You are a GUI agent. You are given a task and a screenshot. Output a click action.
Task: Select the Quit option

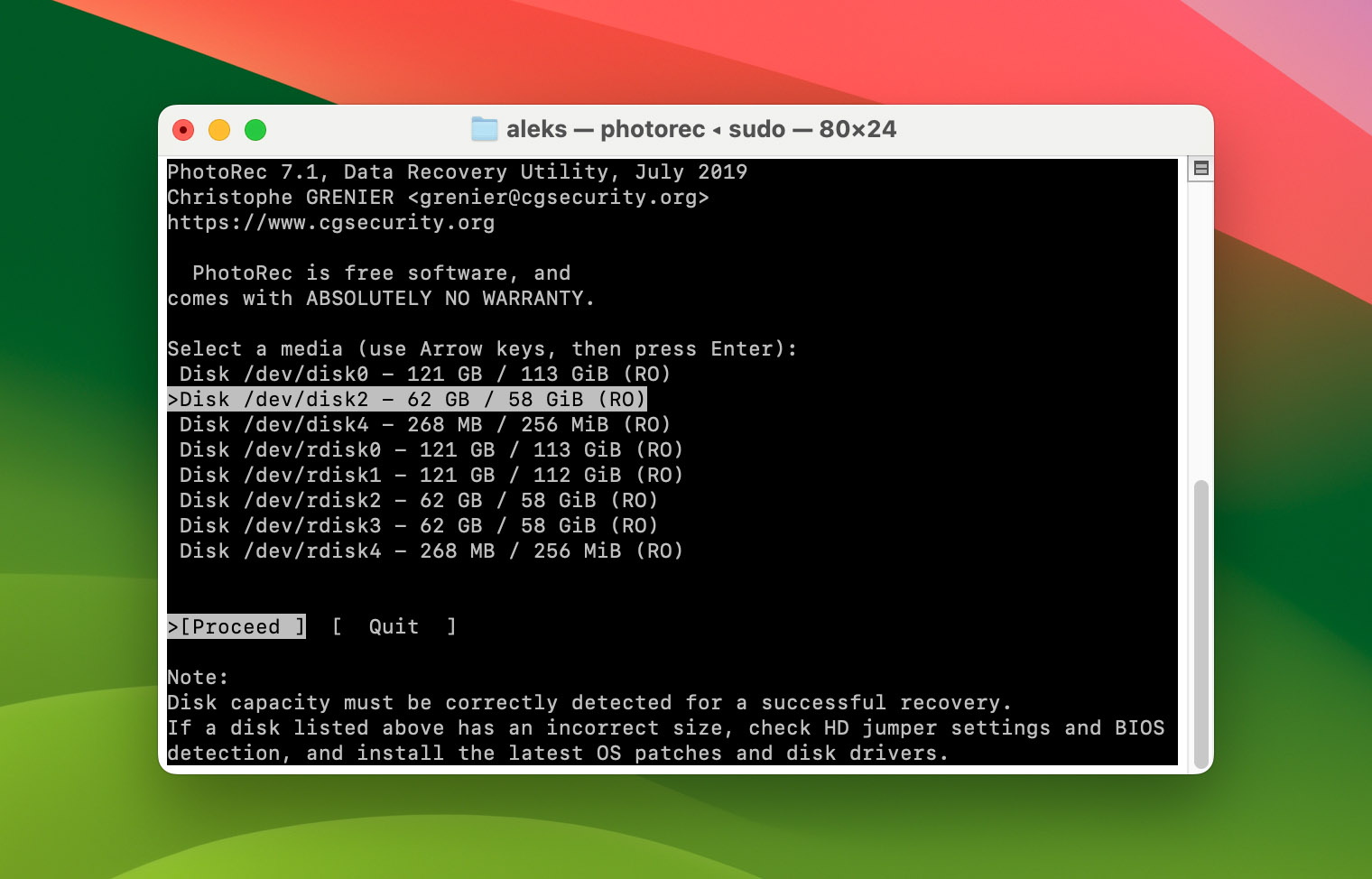(x=394, y=626)
